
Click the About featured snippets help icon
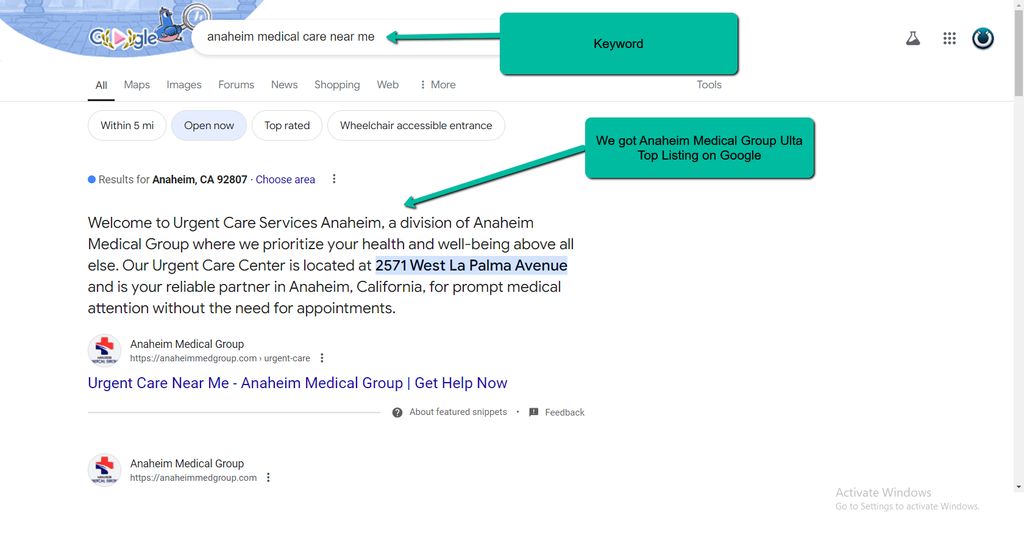pos(397,412)
